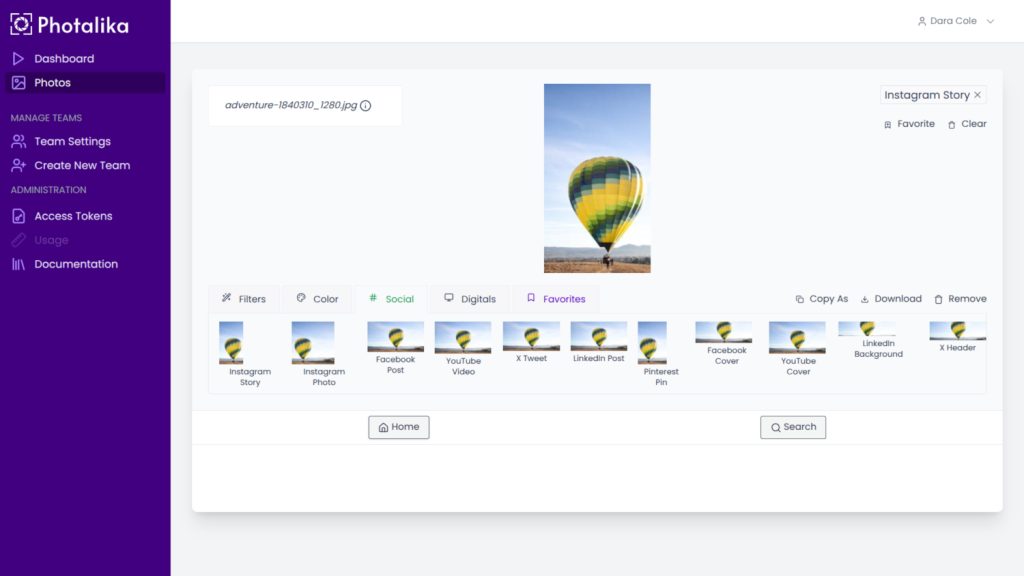Clear the current selection
Viewport: 1024px width, 576px height.
[x=967, y=124]
